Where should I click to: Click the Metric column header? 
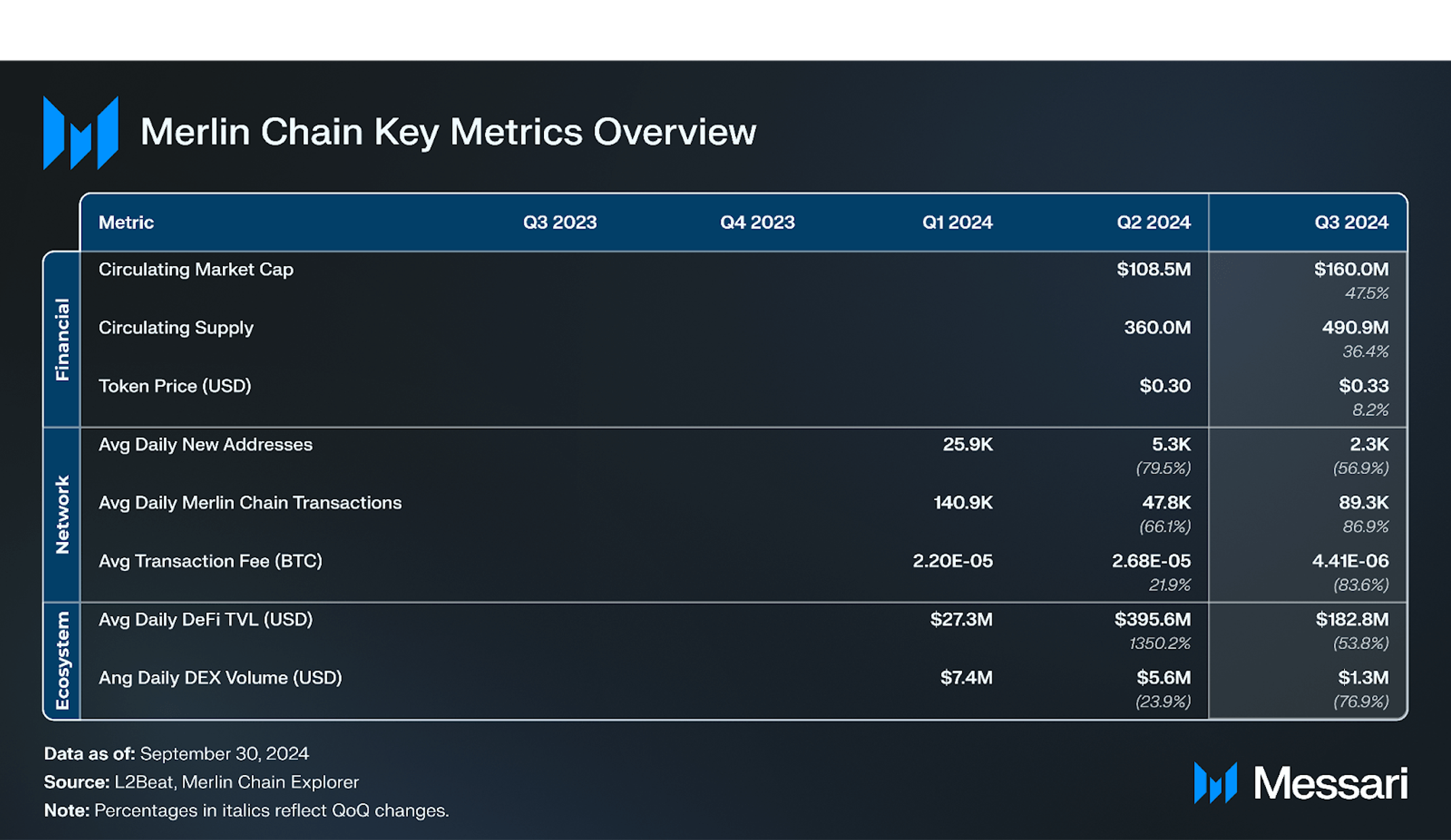pos(126,222)
